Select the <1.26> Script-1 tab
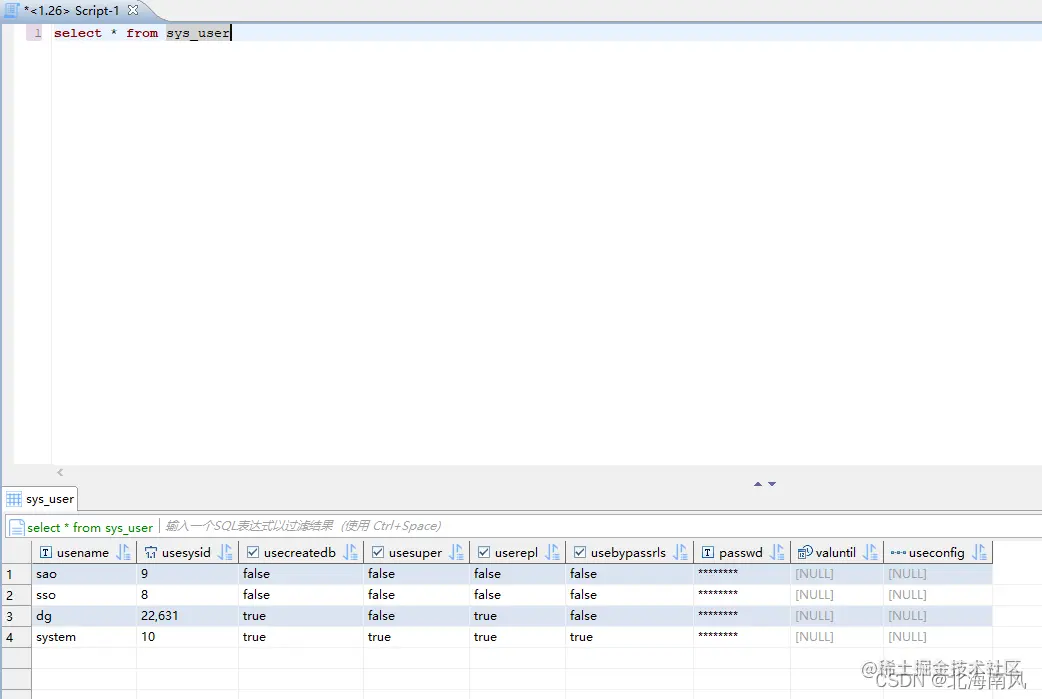Viewport: 1042px width, 699px height. (x=72, y=11)
